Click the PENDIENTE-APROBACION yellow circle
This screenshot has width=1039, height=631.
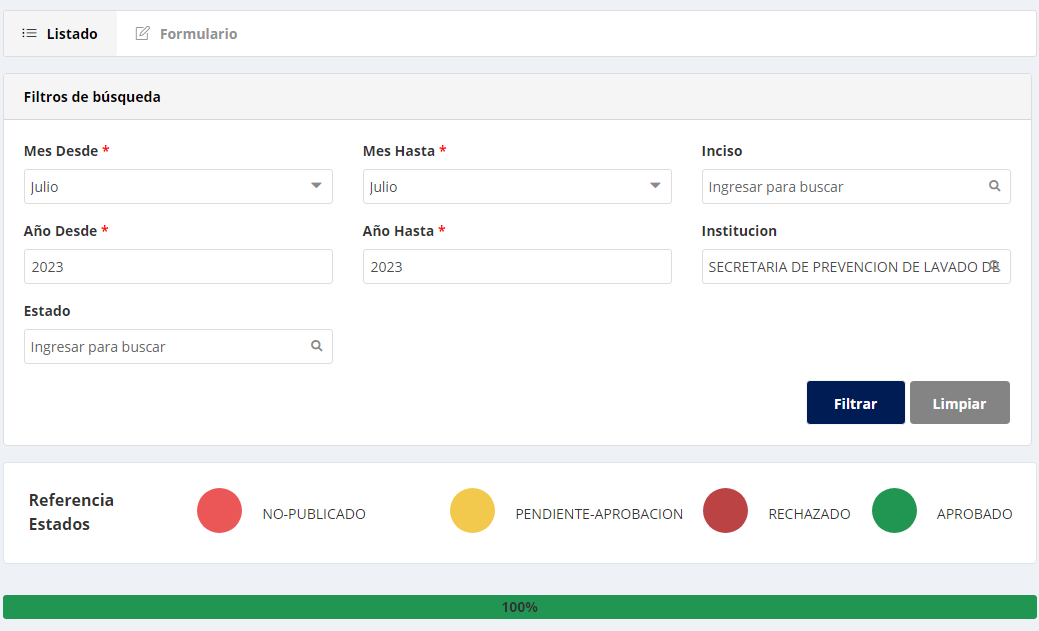pyautogui.click(x=472, y=510)
